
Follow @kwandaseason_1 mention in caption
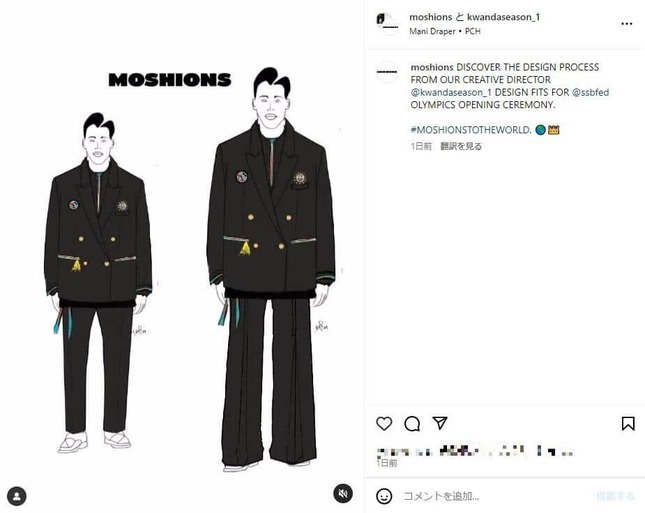(451, 92)
